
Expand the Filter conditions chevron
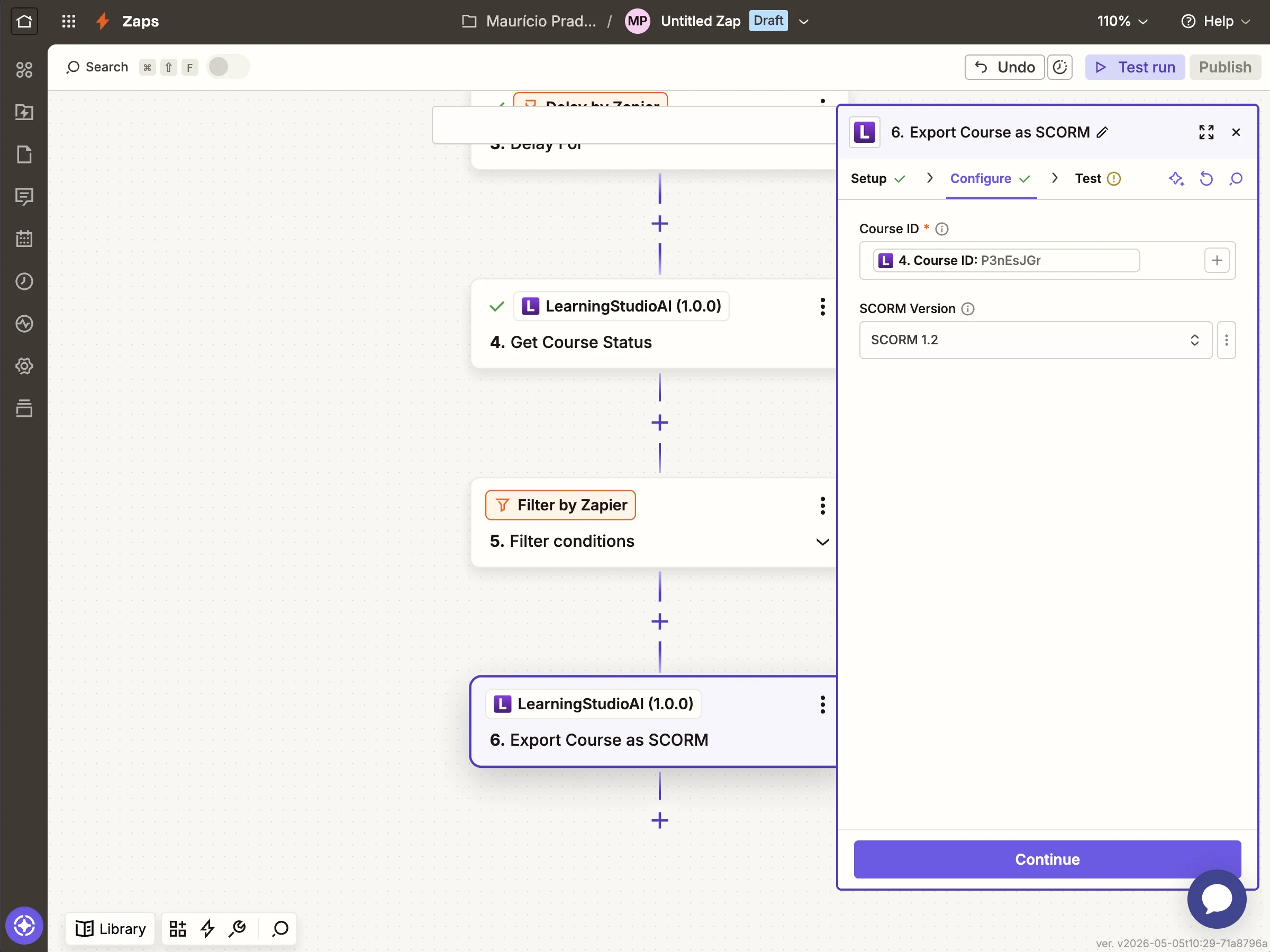click(822, 542)
